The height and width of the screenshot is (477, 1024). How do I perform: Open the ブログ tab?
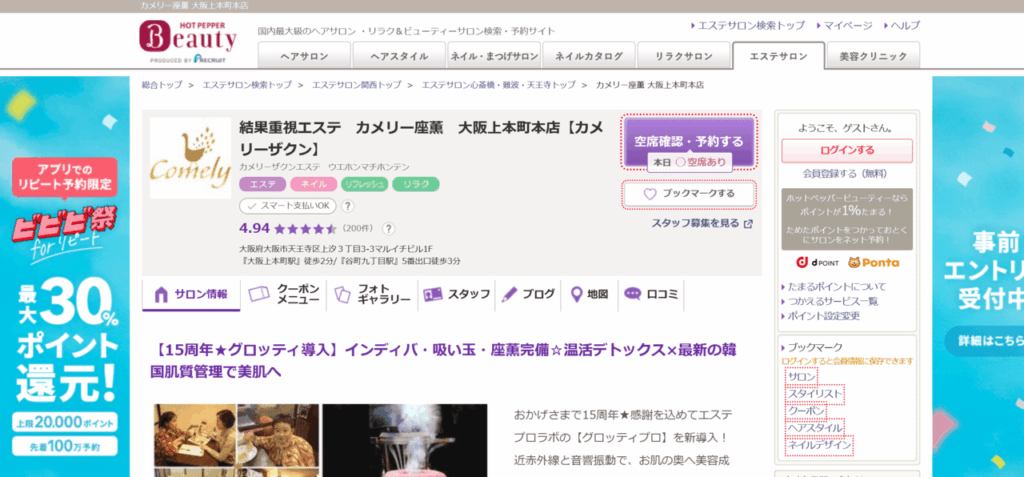[529, 295]
